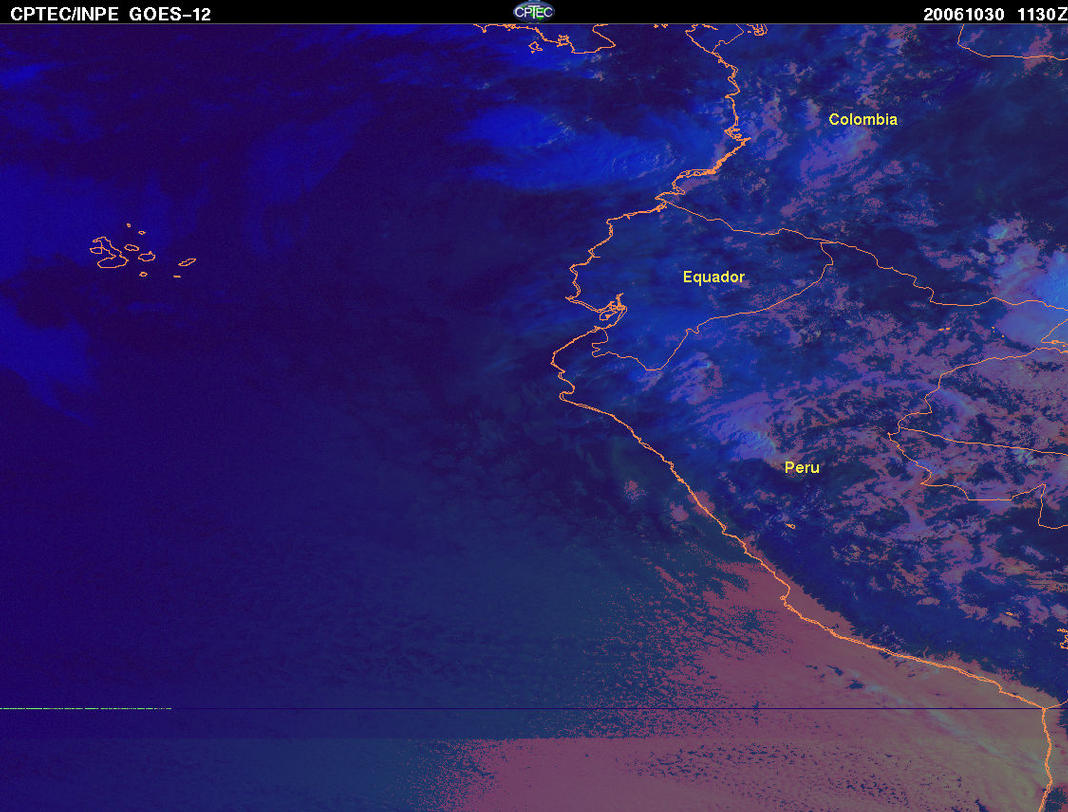1068x812 pixels.
Task: Click the CPTEC logo in the header
Action: pos(533,12)
